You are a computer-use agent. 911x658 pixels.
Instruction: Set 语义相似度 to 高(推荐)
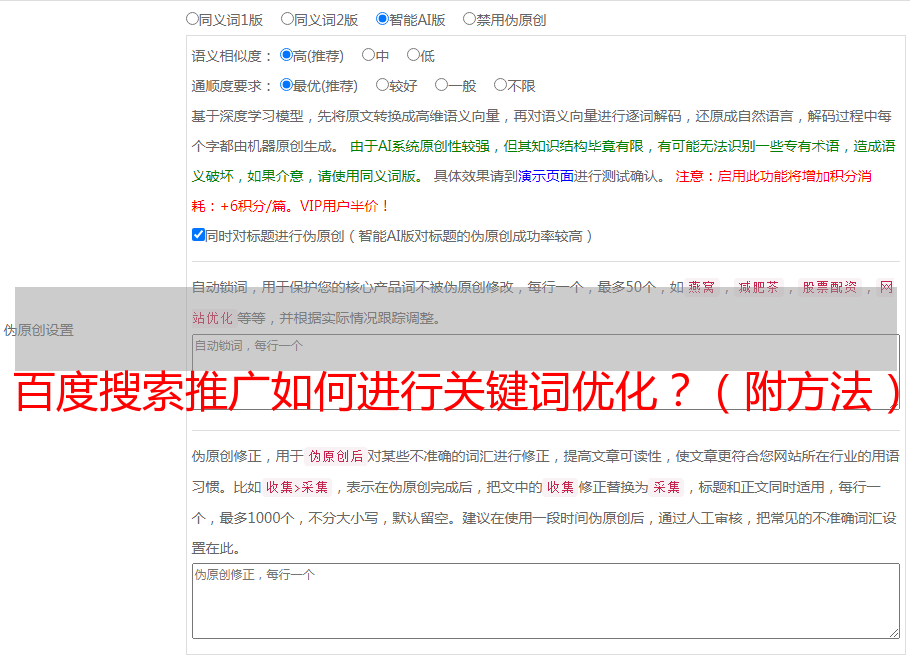tap(286, 55)
